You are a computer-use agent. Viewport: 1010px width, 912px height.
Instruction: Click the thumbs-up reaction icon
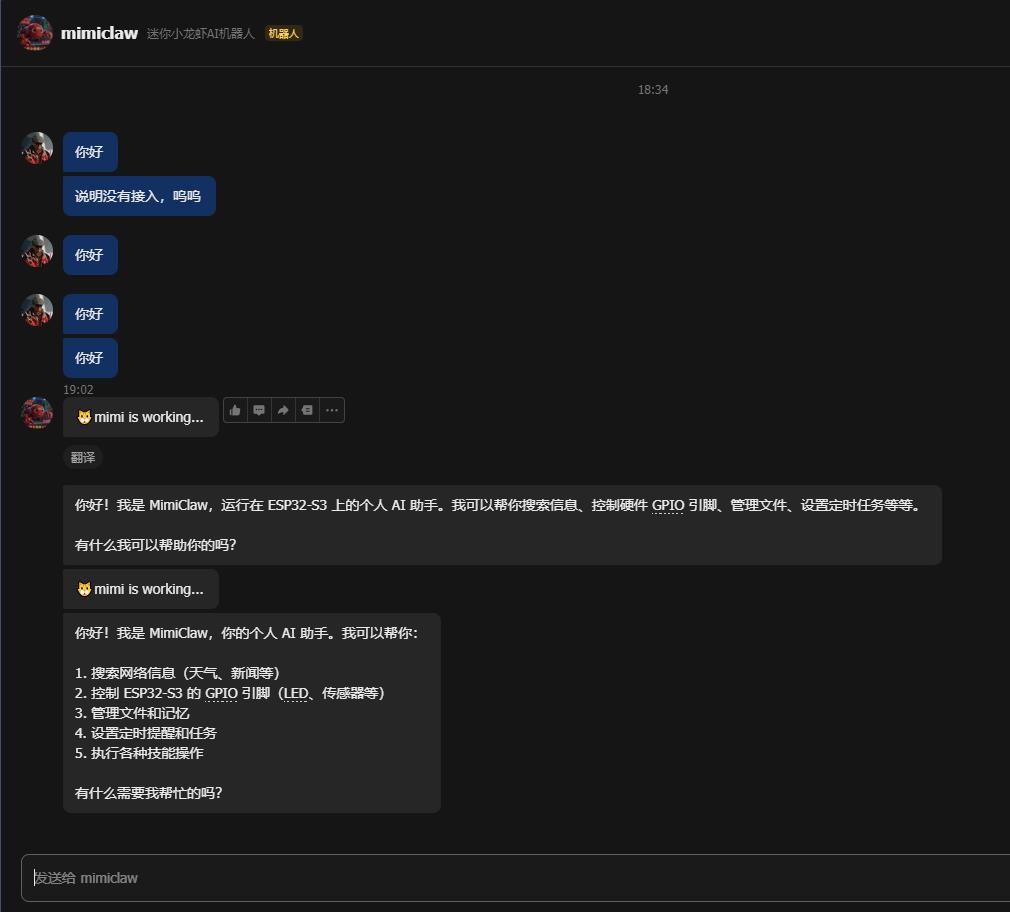pyautogui.click(x=234, y=410)
